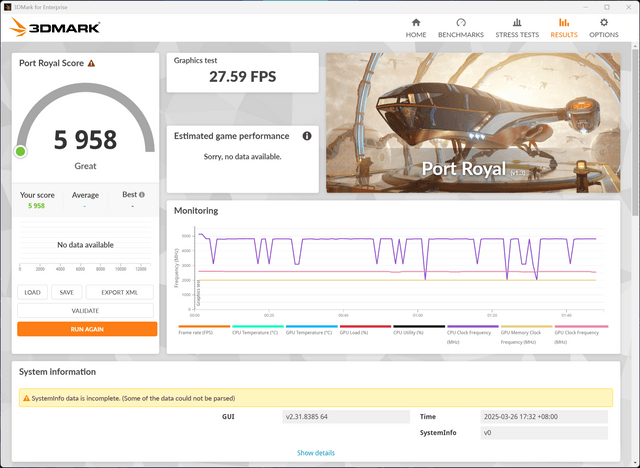Maximize the 3DMark window
Viewport: 640px width, 468px height.
click(x=607, y=7)
